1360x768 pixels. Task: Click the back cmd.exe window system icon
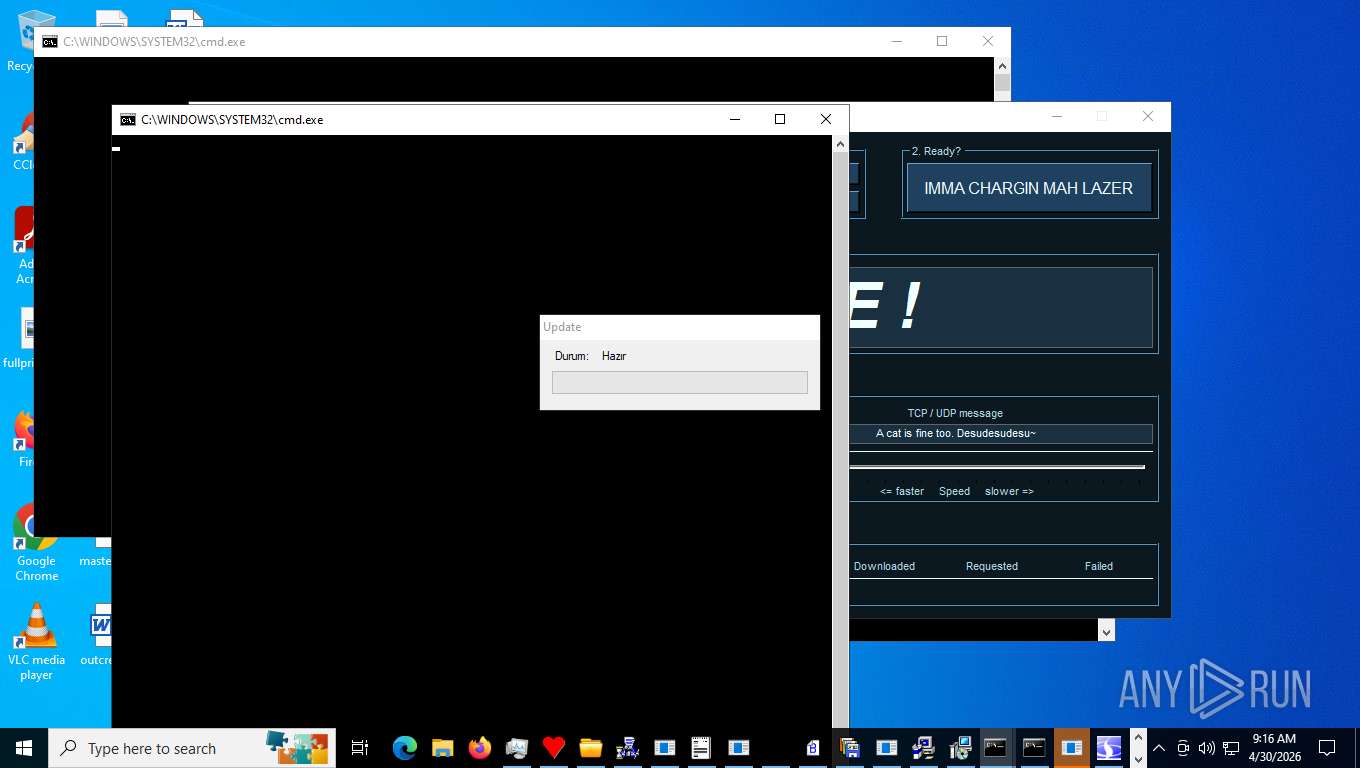tap(49, 42)
